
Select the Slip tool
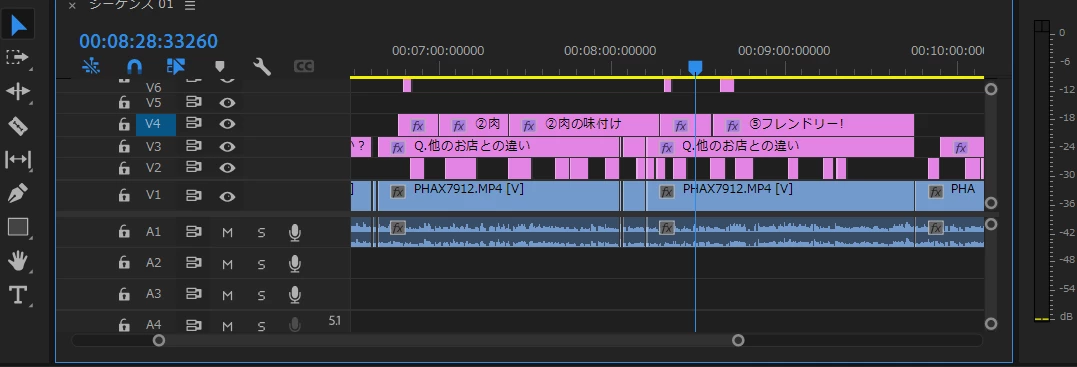18,159
